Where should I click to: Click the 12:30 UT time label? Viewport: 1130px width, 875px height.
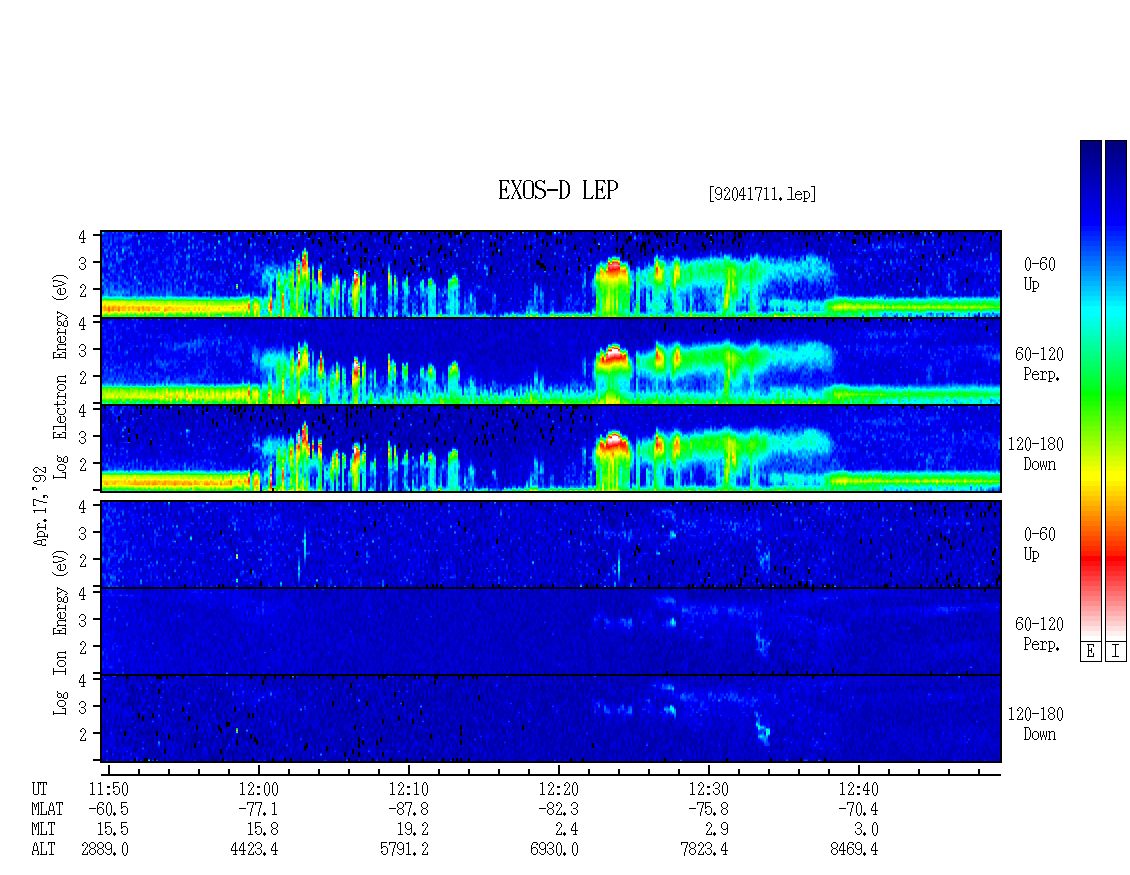708,789
